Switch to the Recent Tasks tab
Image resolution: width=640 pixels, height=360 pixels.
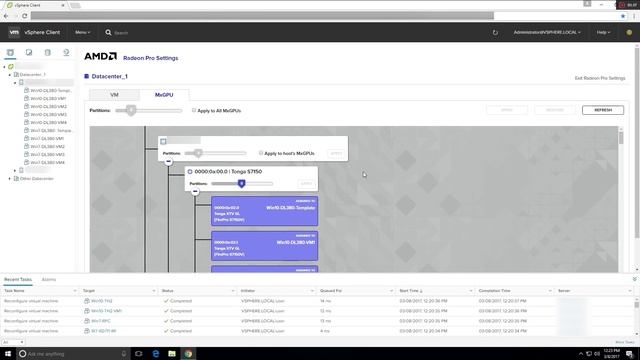18,280
